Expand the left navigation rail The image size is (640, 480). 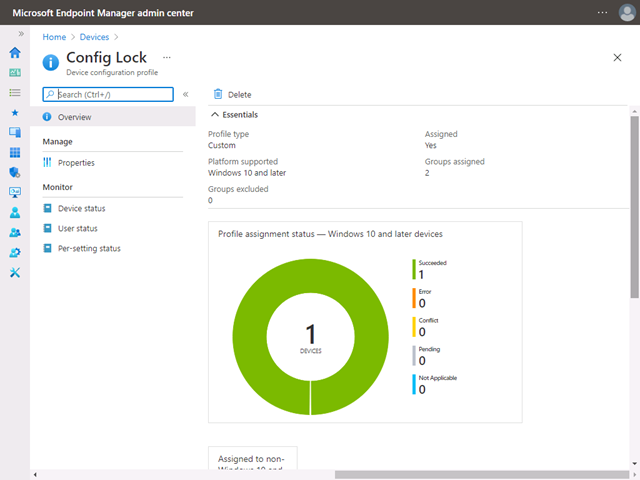click(21, 34)
